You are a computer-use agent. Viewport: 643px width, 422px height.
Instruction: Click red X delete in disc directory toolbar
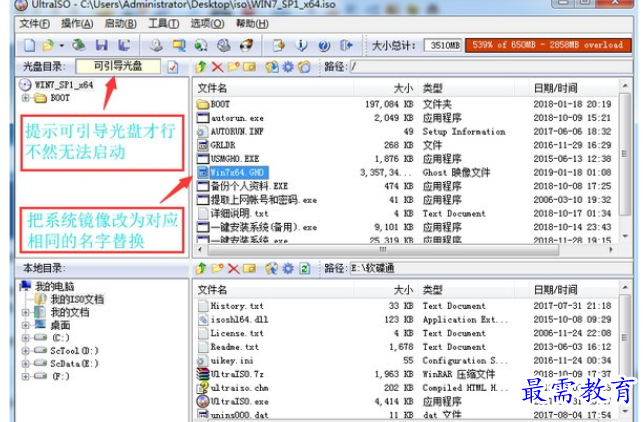217,67
